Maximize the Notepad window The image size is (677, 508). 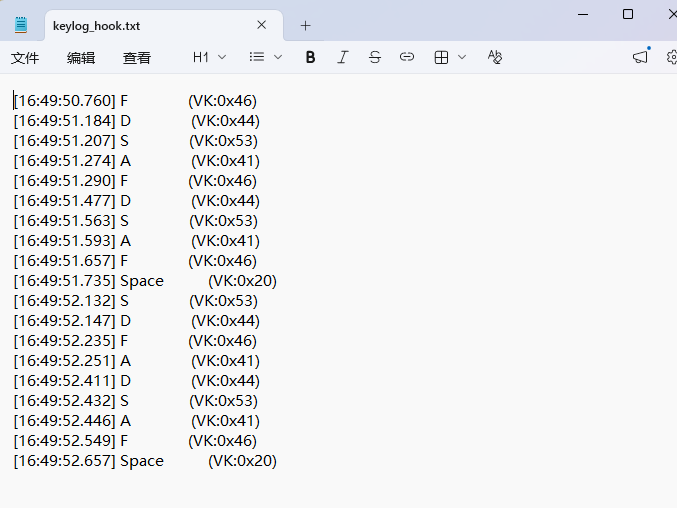pyautogui.click(x=628, y=14)
